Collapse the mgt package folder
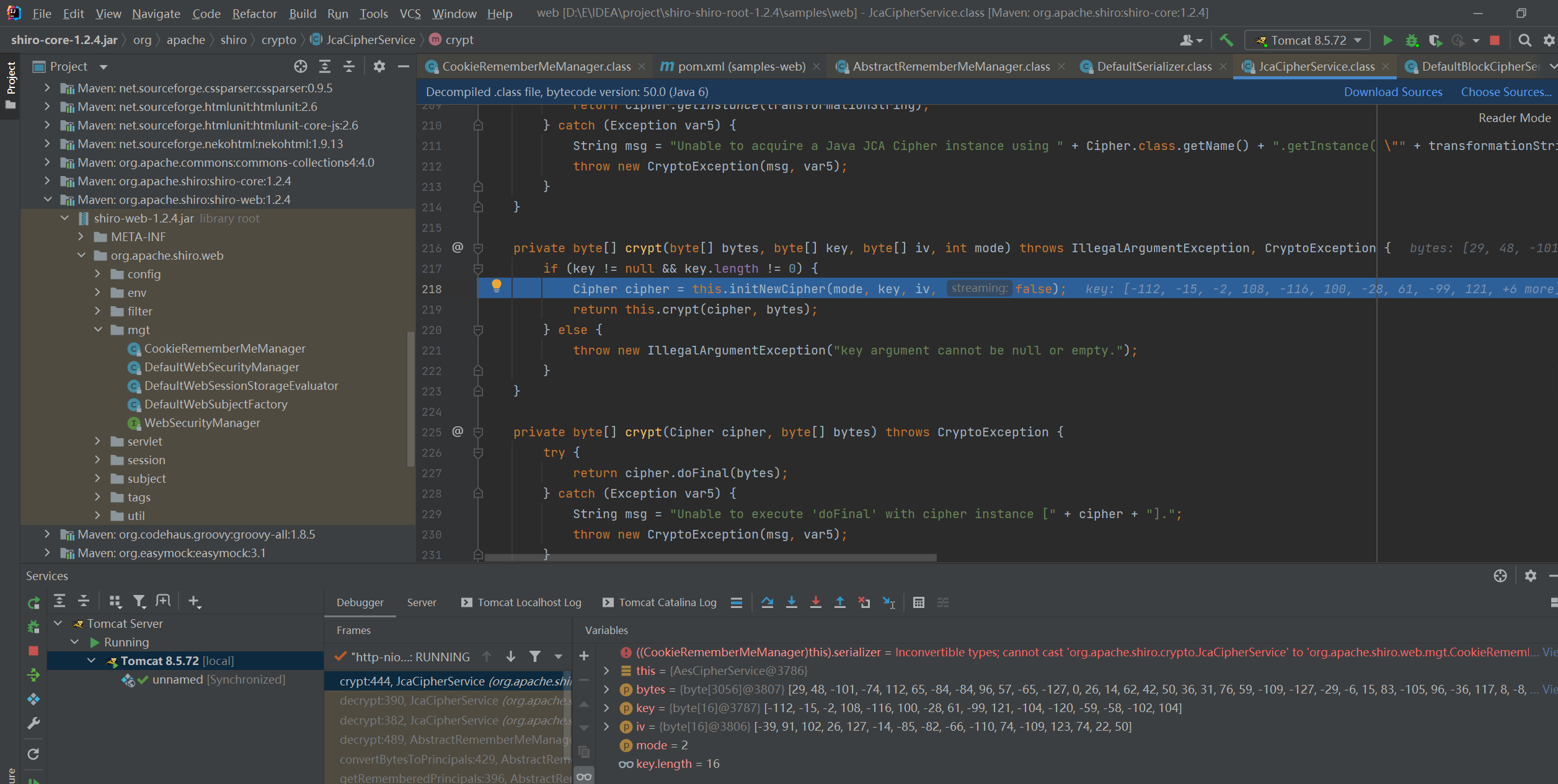The image size is (1558, 784). coord(98,330)
